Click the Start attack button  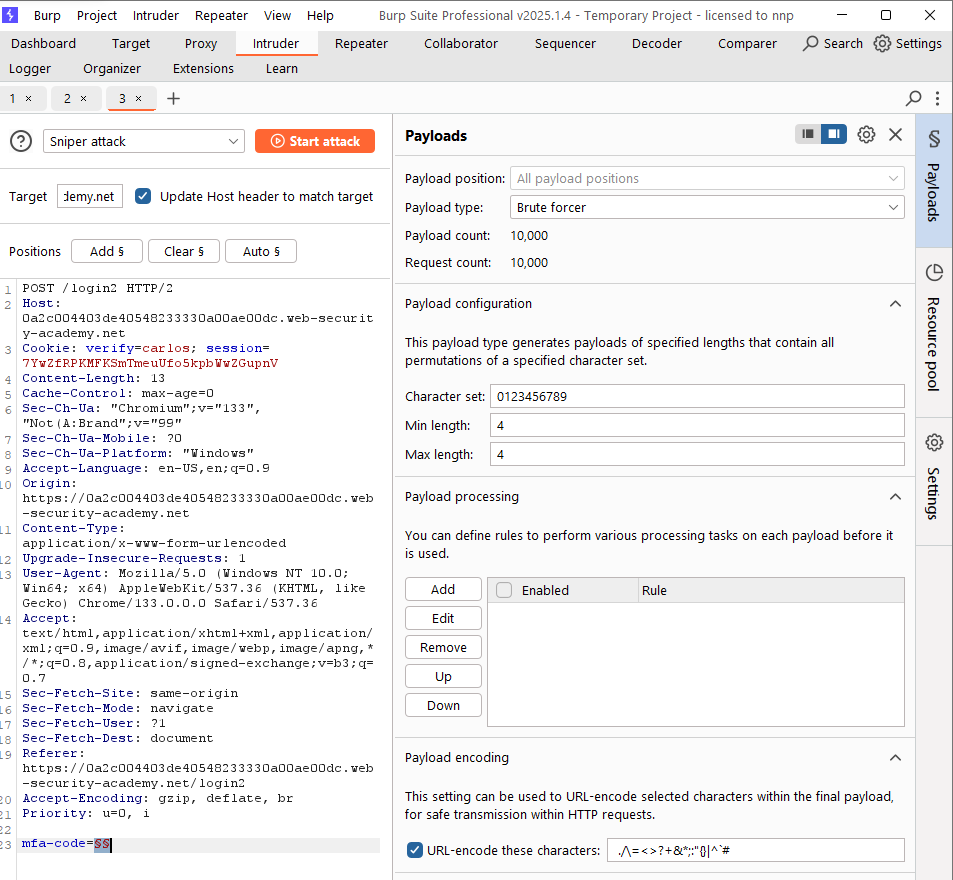point(315,141)
